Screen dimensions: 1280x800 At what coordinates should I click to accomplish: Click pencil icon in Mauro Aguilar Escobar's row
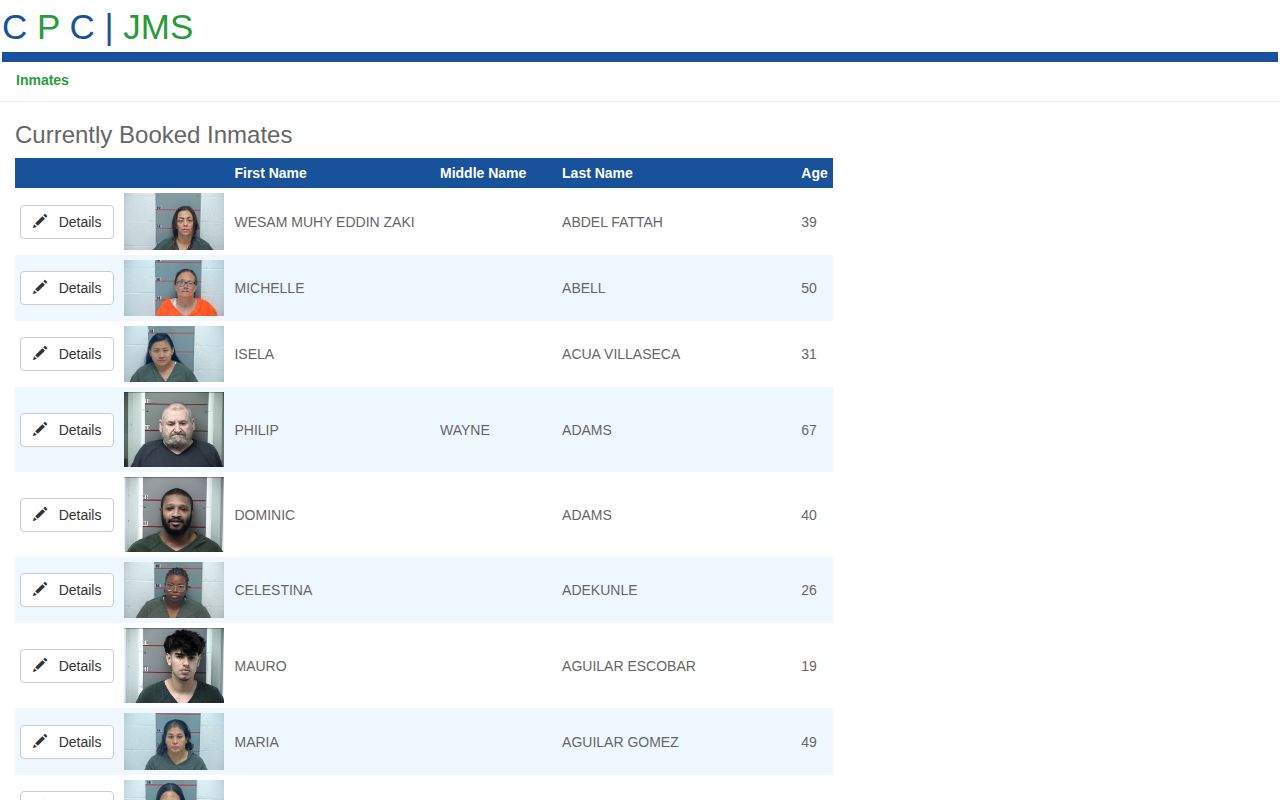pyautogui.click(x=40, y=665)
